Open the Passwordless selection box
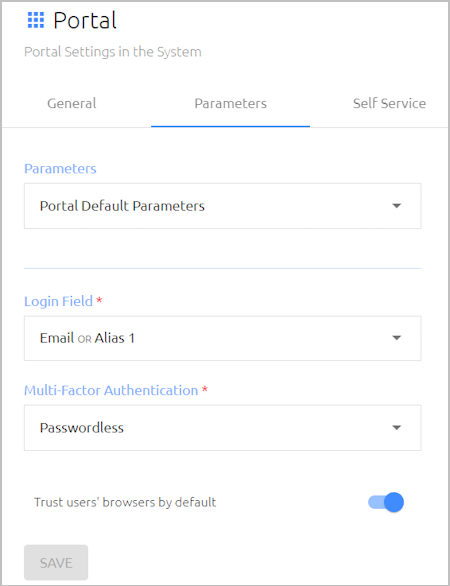Image resolution: width=450 pixels, height=586 pixels. pyautogui.click(x=223, y=428)
